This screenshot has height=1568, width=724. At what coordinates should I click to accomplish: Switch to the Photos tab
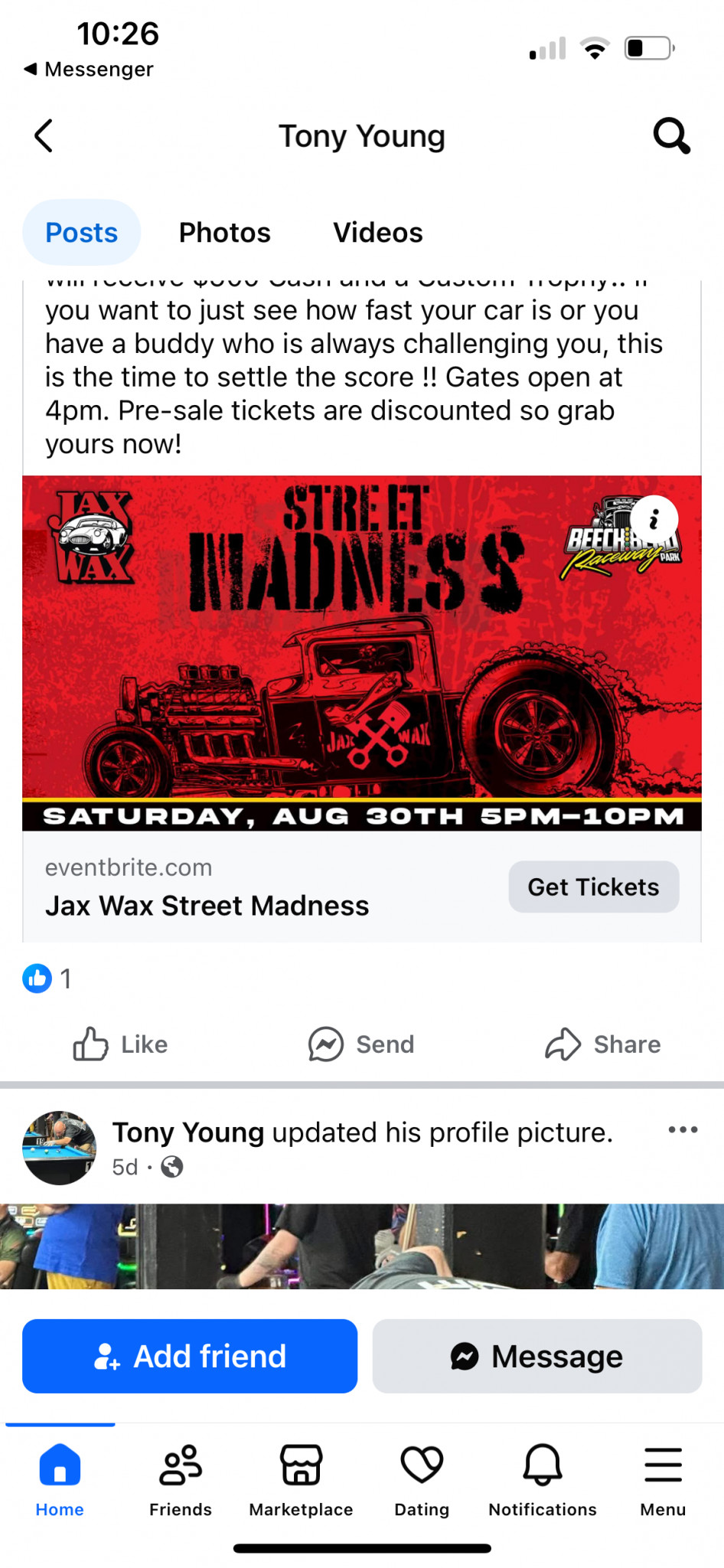tap(225, 233)
